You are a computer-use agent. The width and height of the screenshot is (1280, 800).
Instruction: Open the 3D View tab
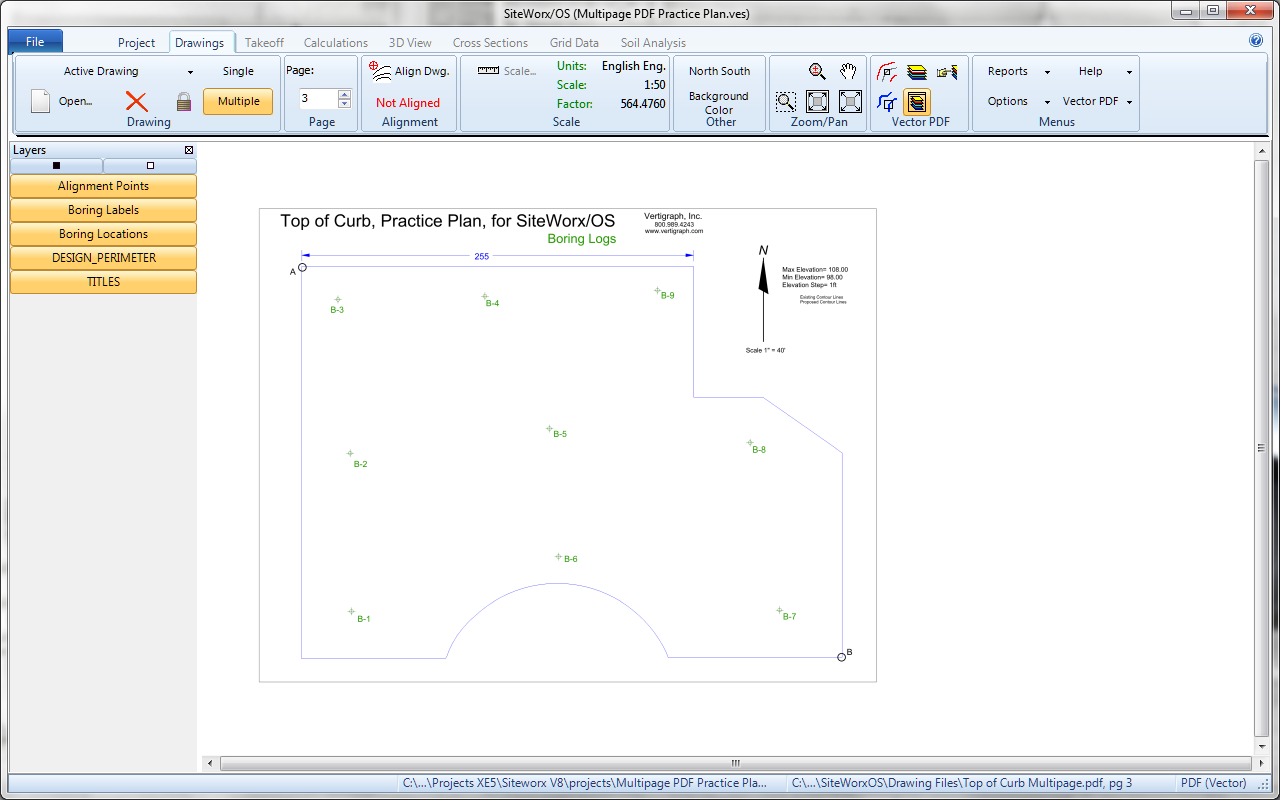pyautogui.click(x=410, y=43)
